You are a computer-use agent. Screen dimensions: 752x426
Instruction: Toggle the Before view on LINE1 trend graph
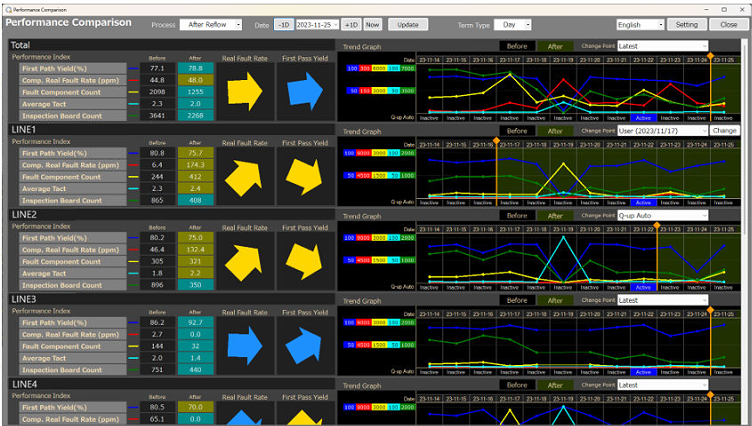coord(517,131)
